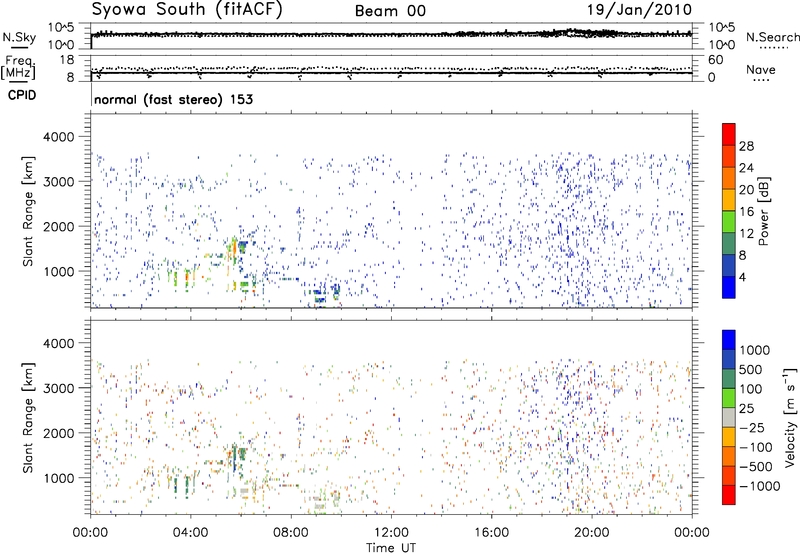Viewport: 800px width, 554px height.
Task: Click the red bottom segment of Velocity colorbar
Action: point(729,495)
